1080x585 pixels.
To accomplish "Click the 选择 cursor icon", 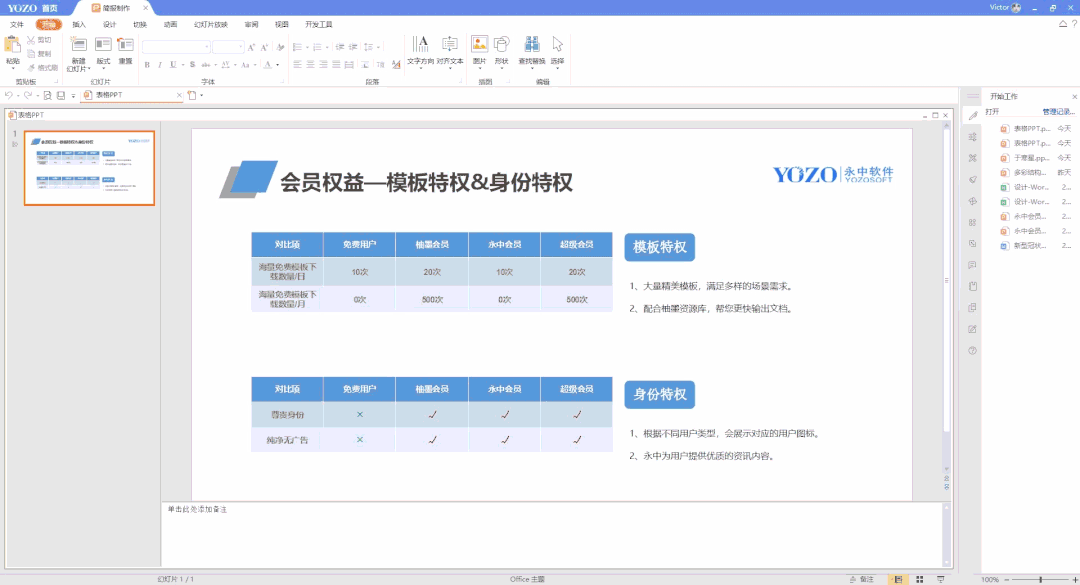I will [558, 45].
